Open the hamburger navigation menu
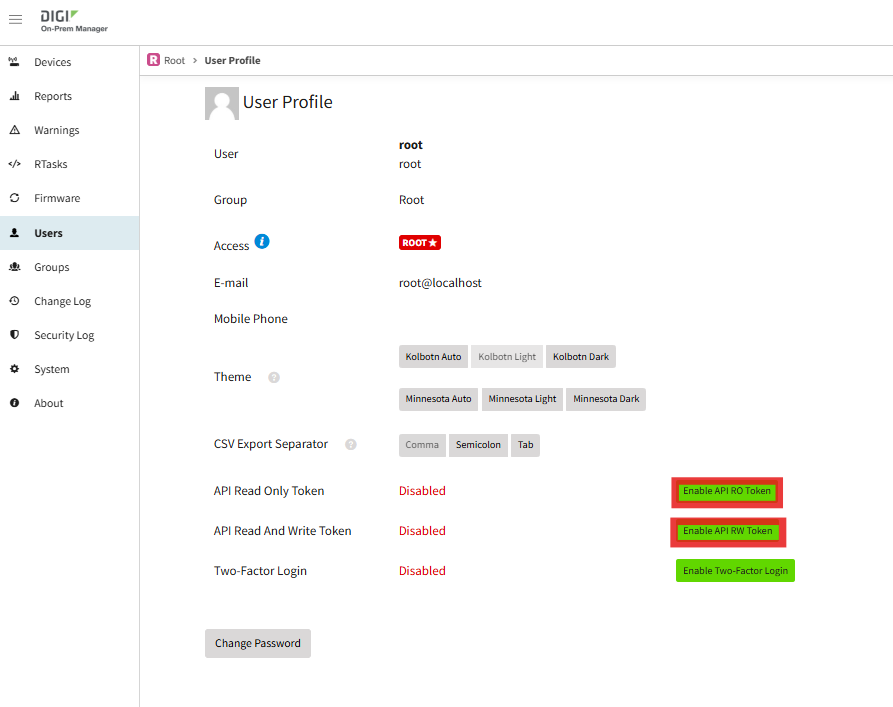This screenshot has width=893, height=707. coord(15,19)
